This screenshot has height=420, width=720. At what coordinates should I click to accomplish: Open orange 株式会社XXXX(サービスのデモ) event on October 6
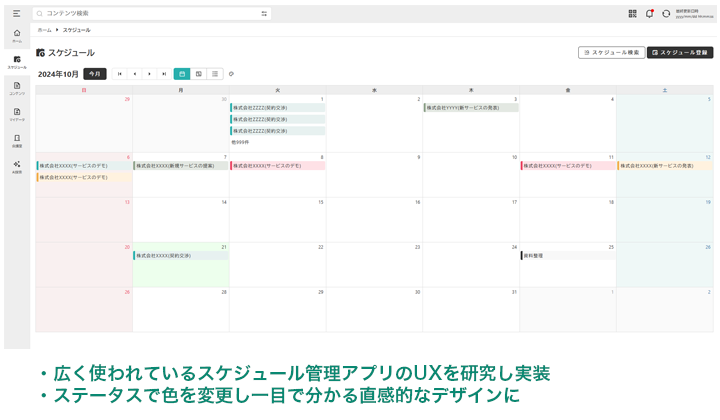coord(84,177)
